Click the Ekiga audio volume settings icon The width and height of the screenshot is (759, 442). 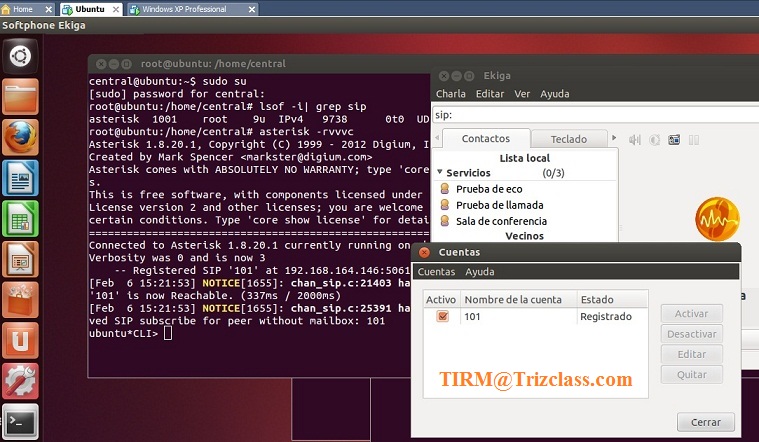[x=634, y=140]
